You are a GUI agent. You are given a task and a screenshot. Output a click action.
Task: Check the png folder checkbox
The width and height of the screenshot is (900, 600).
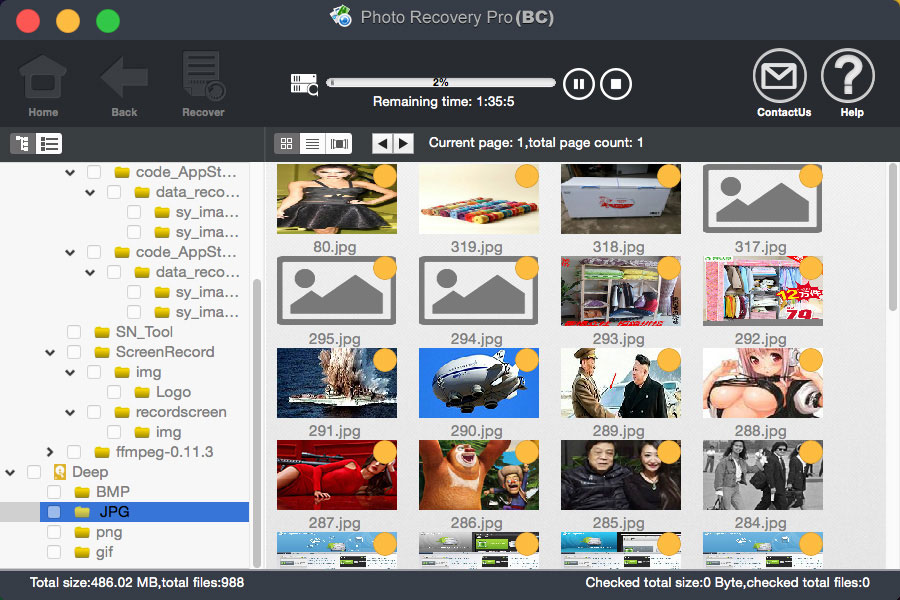[x=54, y=532]
